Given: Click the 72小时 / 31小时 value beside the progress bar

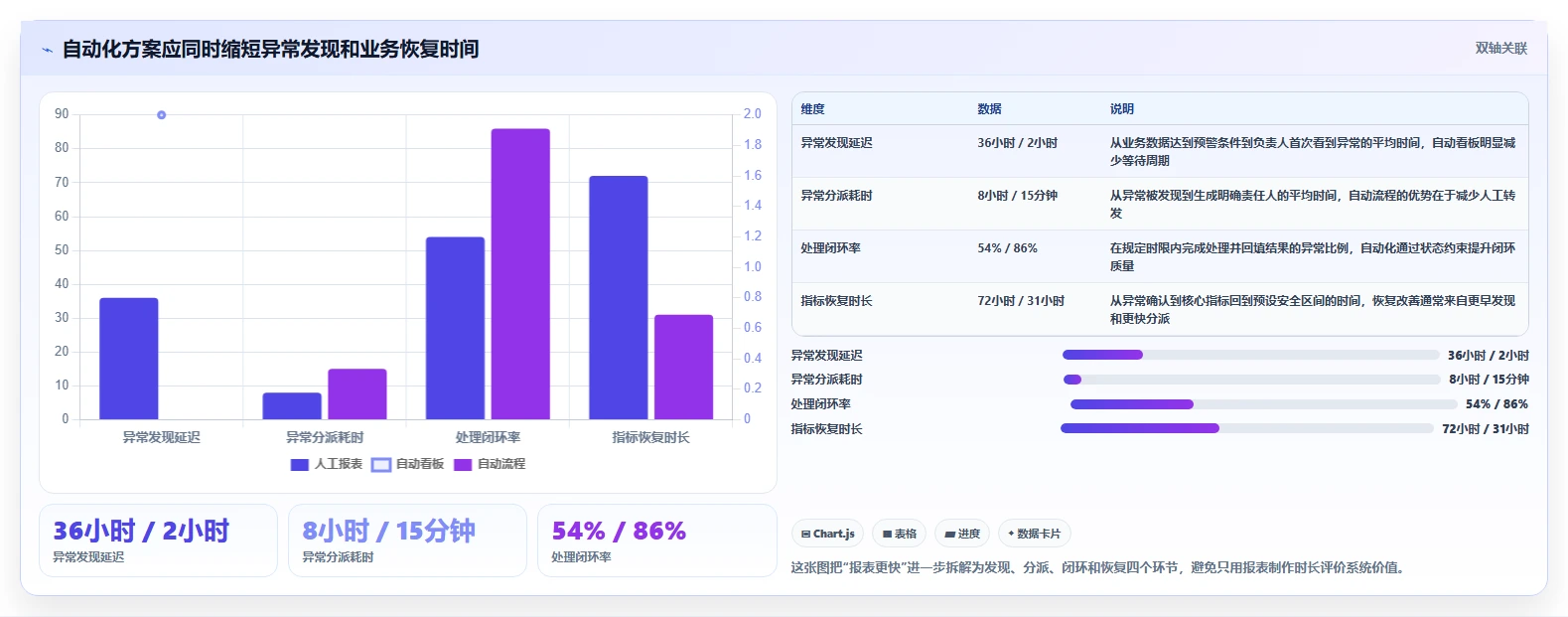Looking at the screenshot, I should tap(1486, 429).
